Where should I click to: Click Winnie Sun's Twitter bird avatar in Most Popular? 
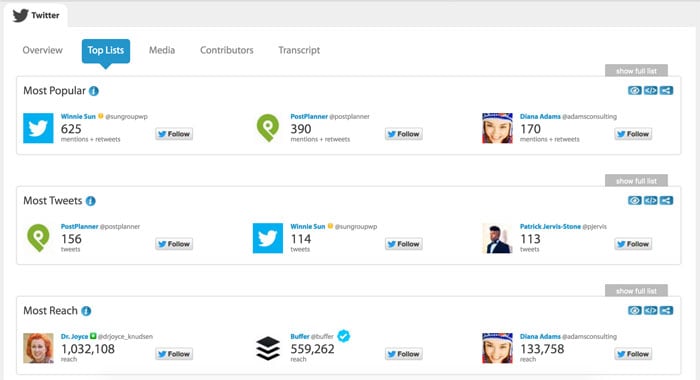click(x=38, y=128)
